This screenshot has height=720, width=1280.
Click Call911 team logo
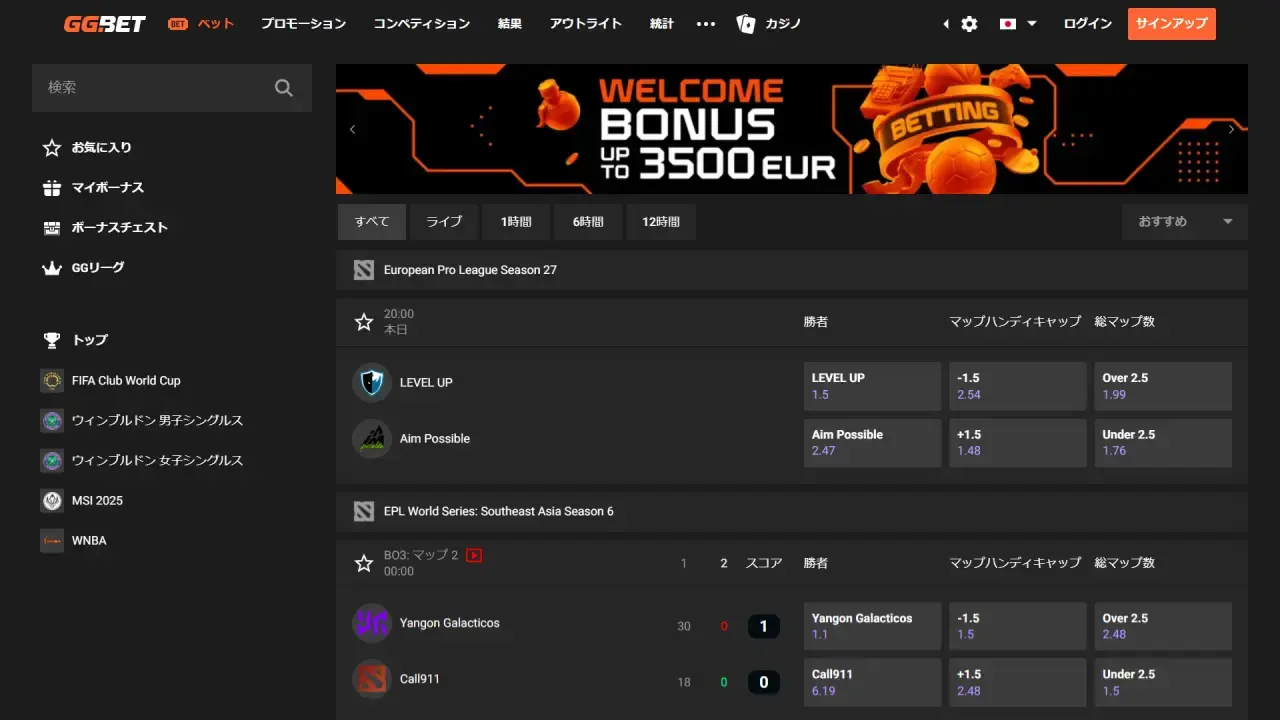(x=372, y=678)
